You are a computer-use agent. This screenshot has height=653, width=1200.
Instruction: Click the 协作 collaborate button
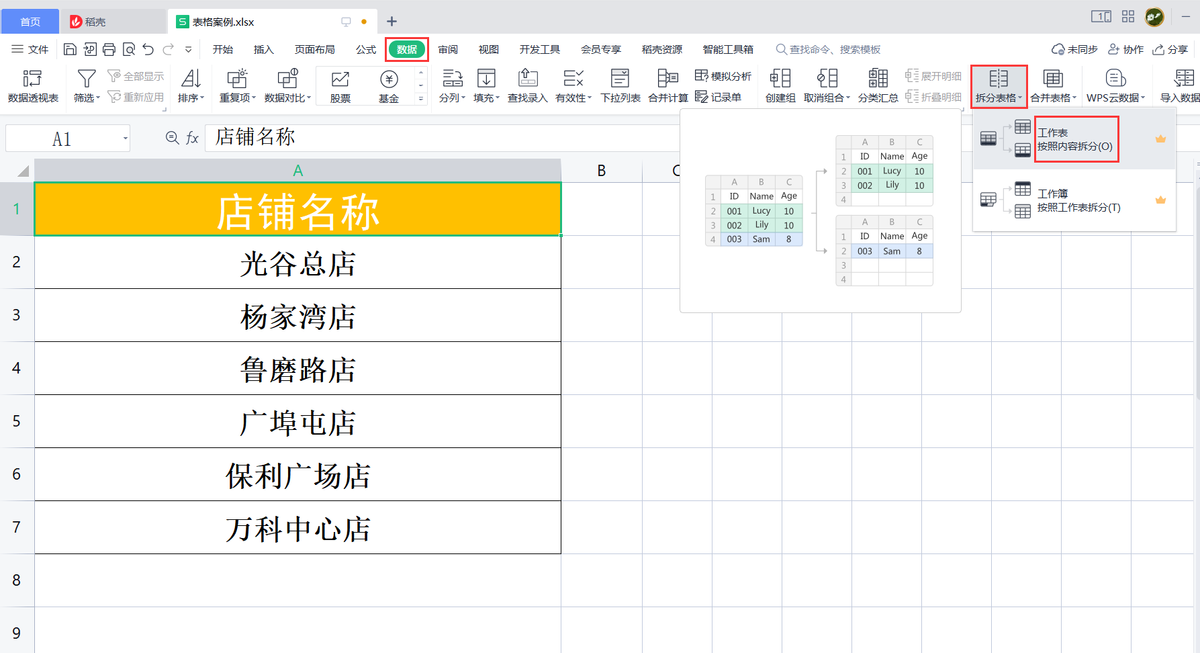click(x=1125, y=49)
